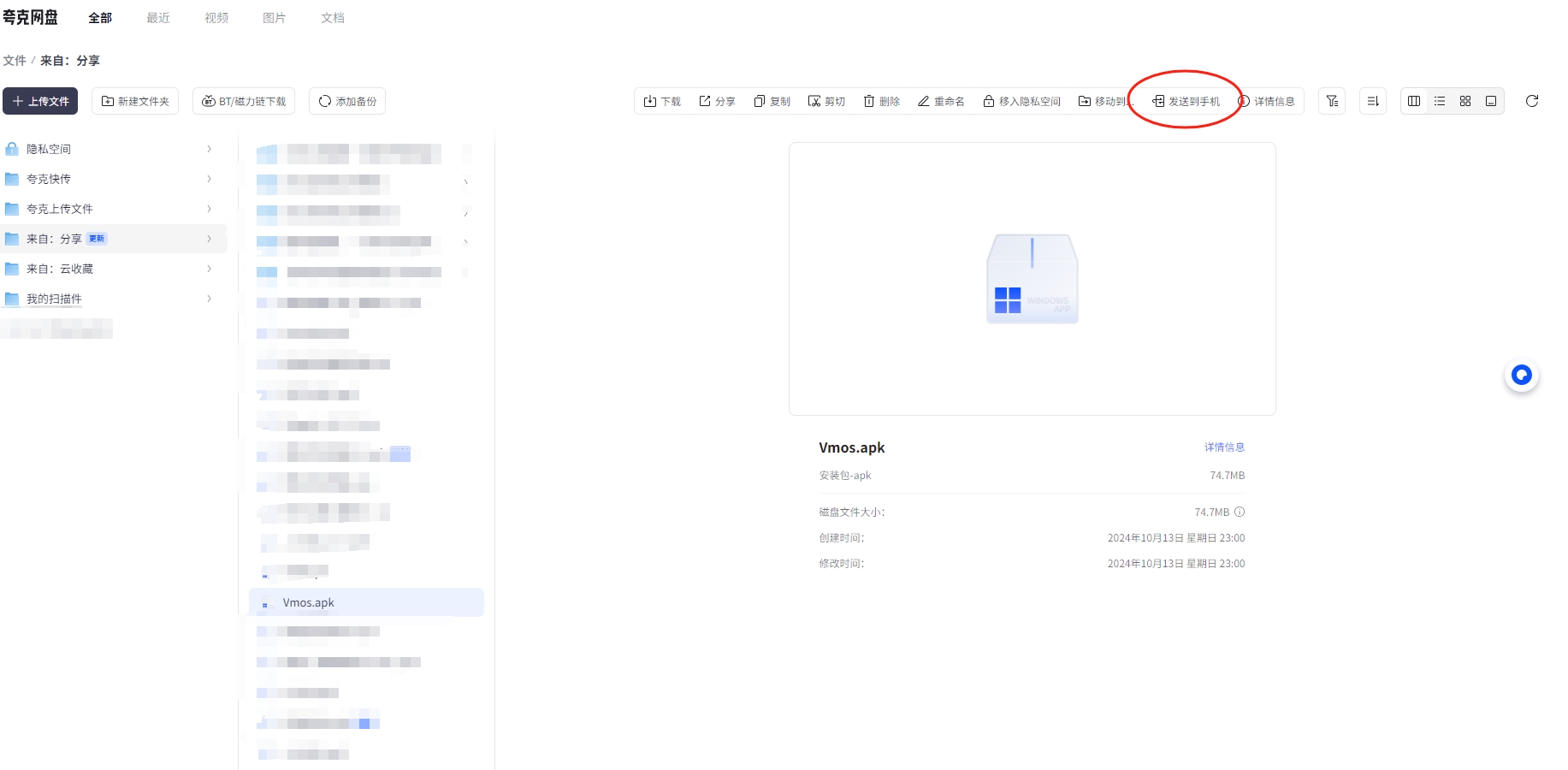Click the floating blue assistant icon
Viewport: 1568px width, 770px height.
click(x=1521, y=375)
